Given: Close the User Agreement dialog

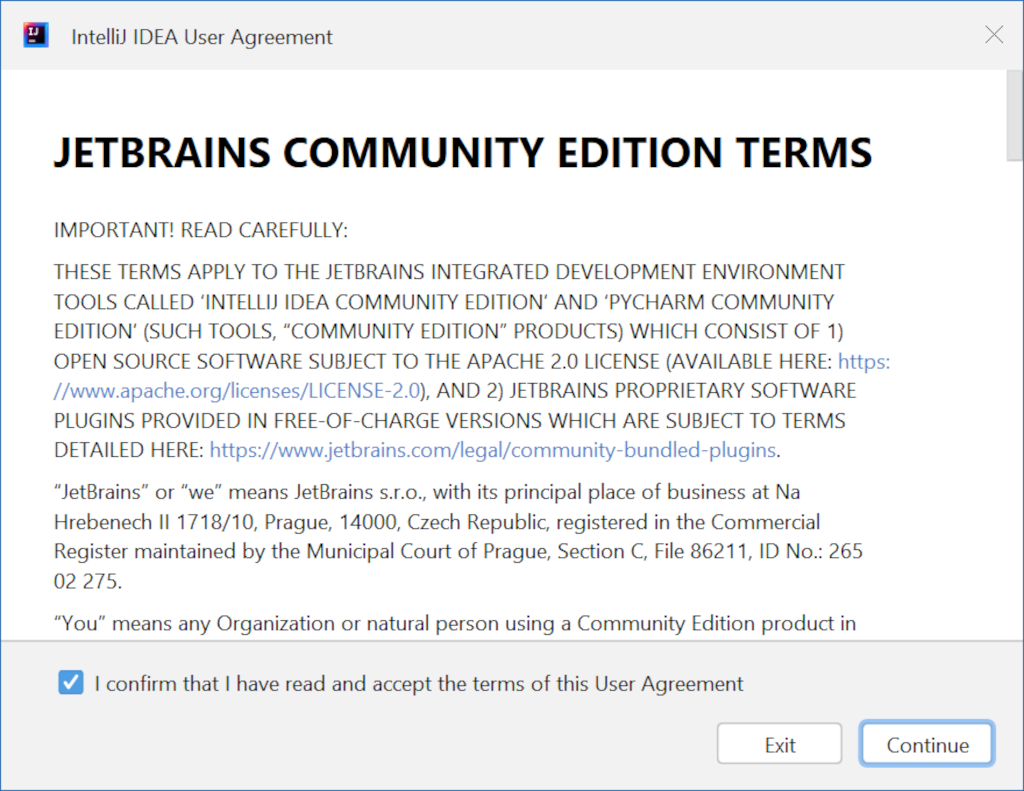Looking at the screenshot, I should pyautogui.click(x=994, y=35).
